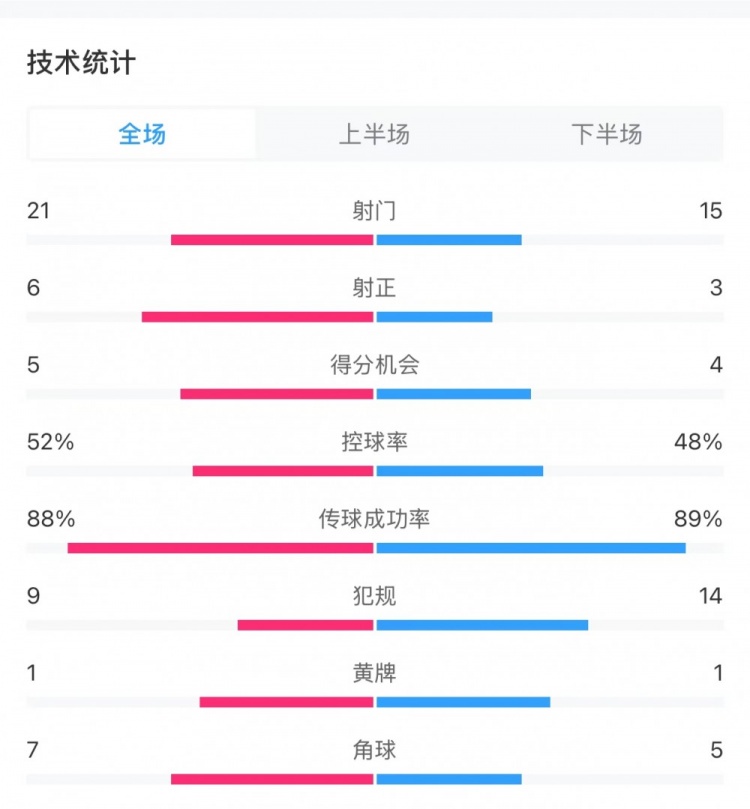
Task: Click the left 52% possession value
Action: tap(50, 442)
